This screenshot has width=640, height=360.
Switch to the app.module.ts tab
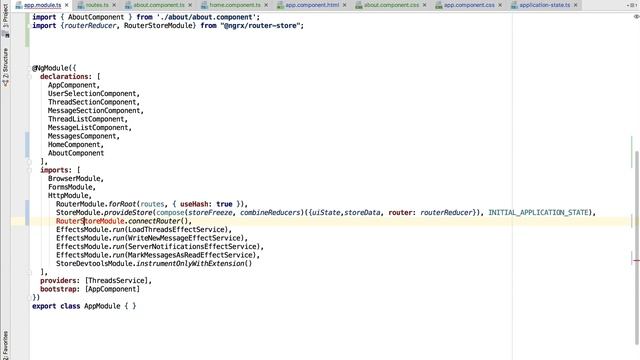coord(42,5)
